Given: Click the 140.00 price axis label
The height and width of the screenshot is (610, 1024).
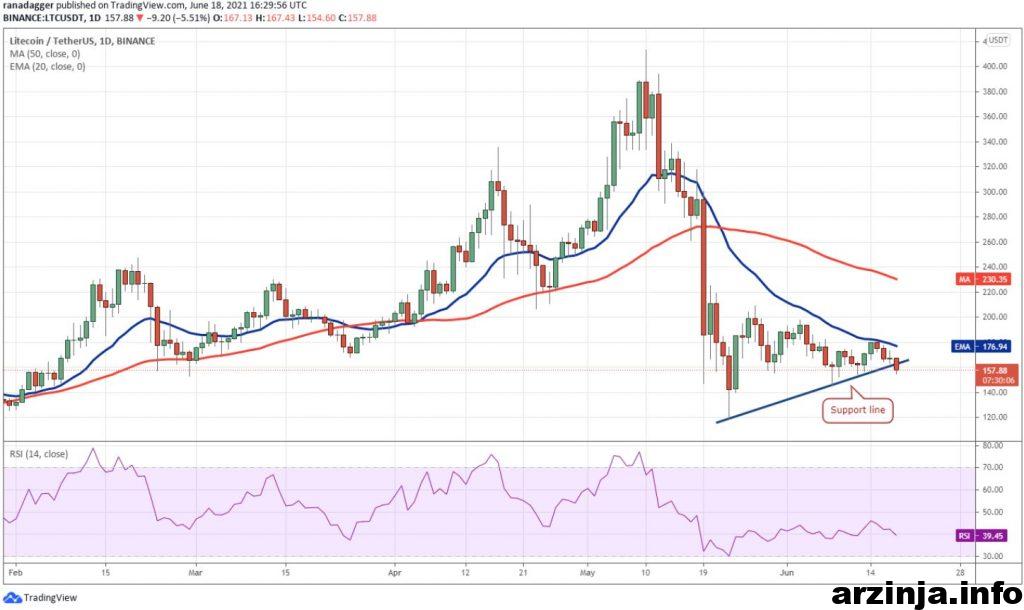Looking at the screenshot, I should (x=993, y=393).
